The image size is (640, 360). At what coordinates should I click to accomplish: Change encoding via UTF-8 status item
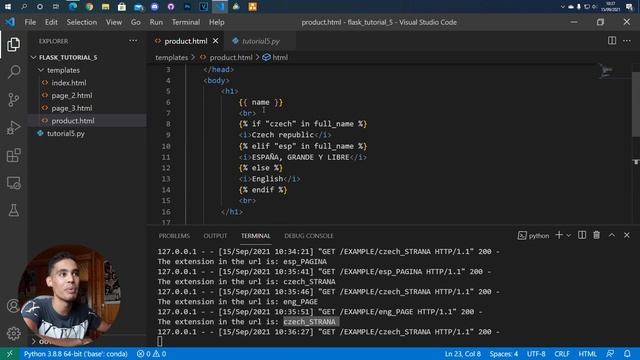pyautogui.click(x=536, y=353)
